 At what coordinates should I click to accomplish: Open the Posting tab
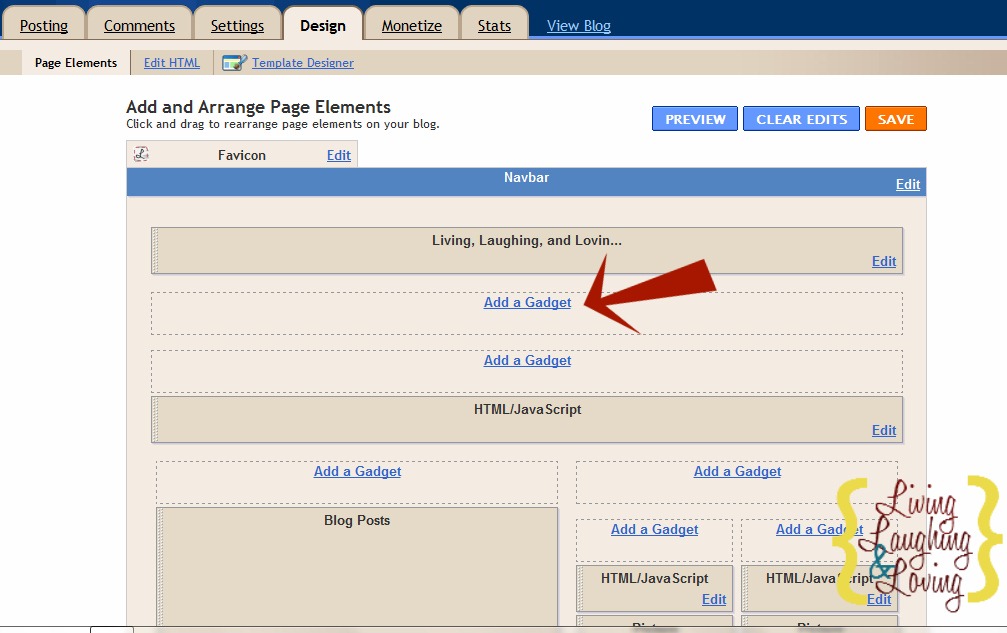(44, 26)
